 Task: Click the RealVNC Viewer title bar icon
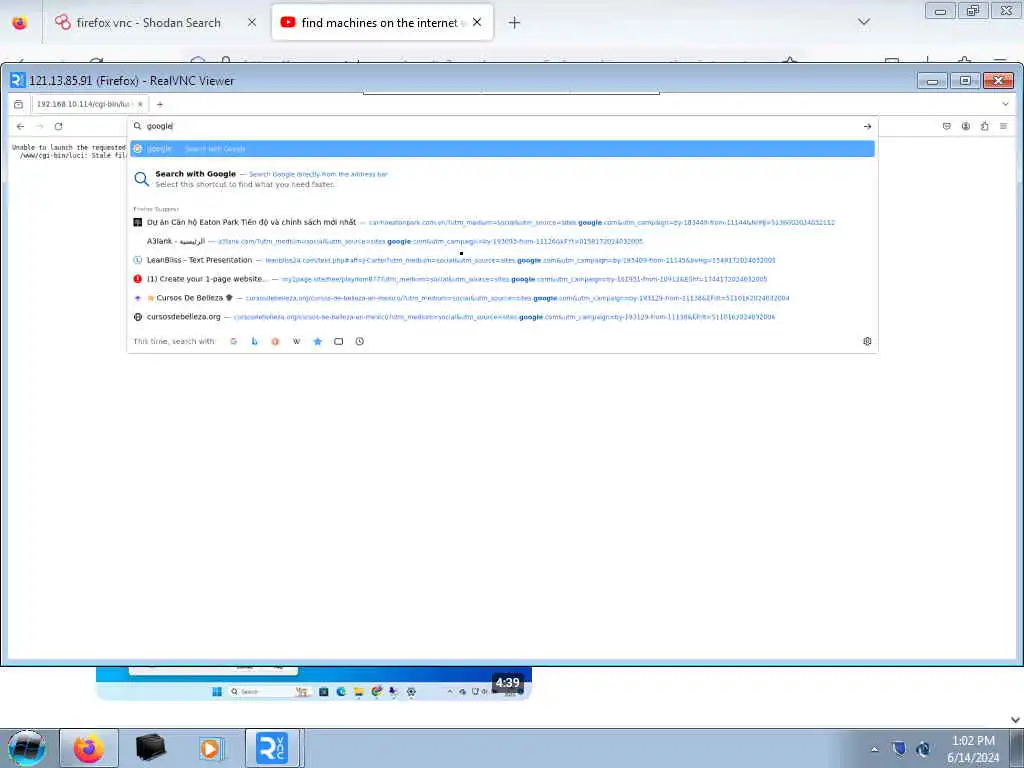tap(17, 80)
